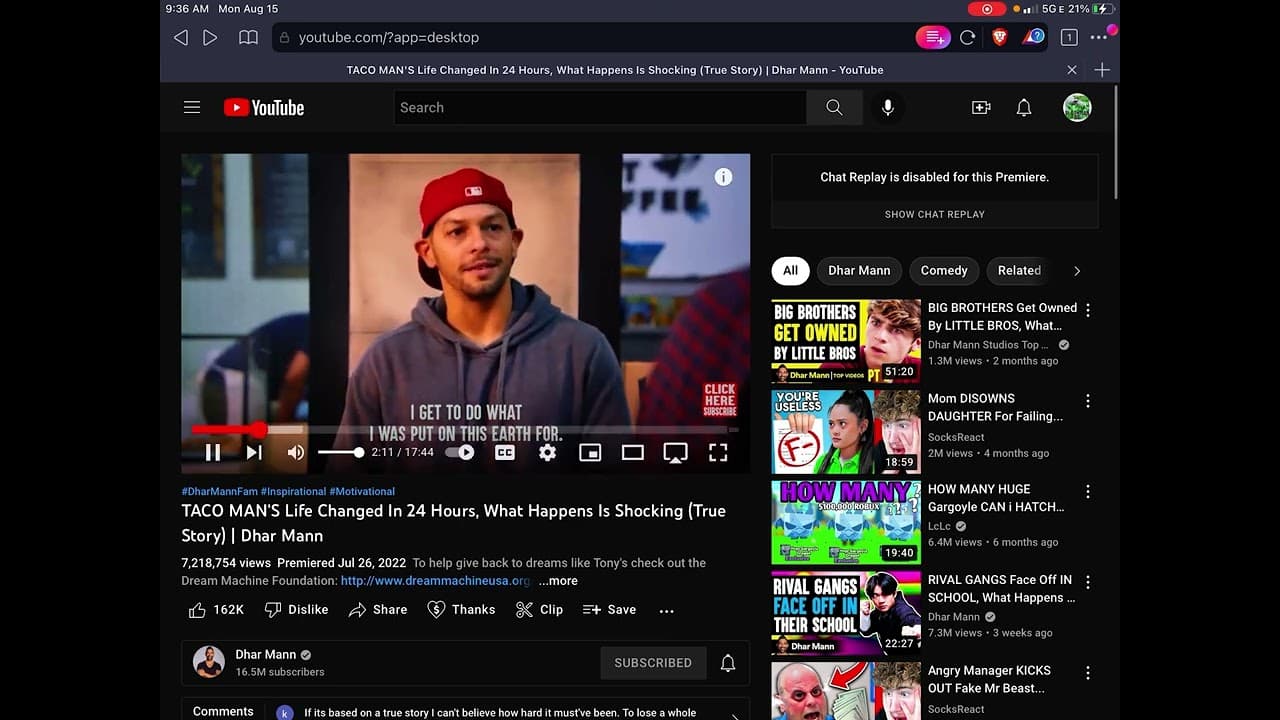Open the Dhar Mann channel name link
This screenshot has height=720, width=1280.
(x=265, y=655)
